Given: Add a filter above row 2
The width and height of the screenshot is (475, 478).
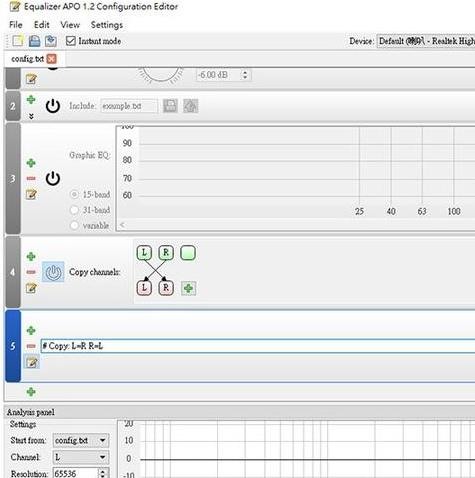Looking at the screenshot, I should [x=31, y=99].
